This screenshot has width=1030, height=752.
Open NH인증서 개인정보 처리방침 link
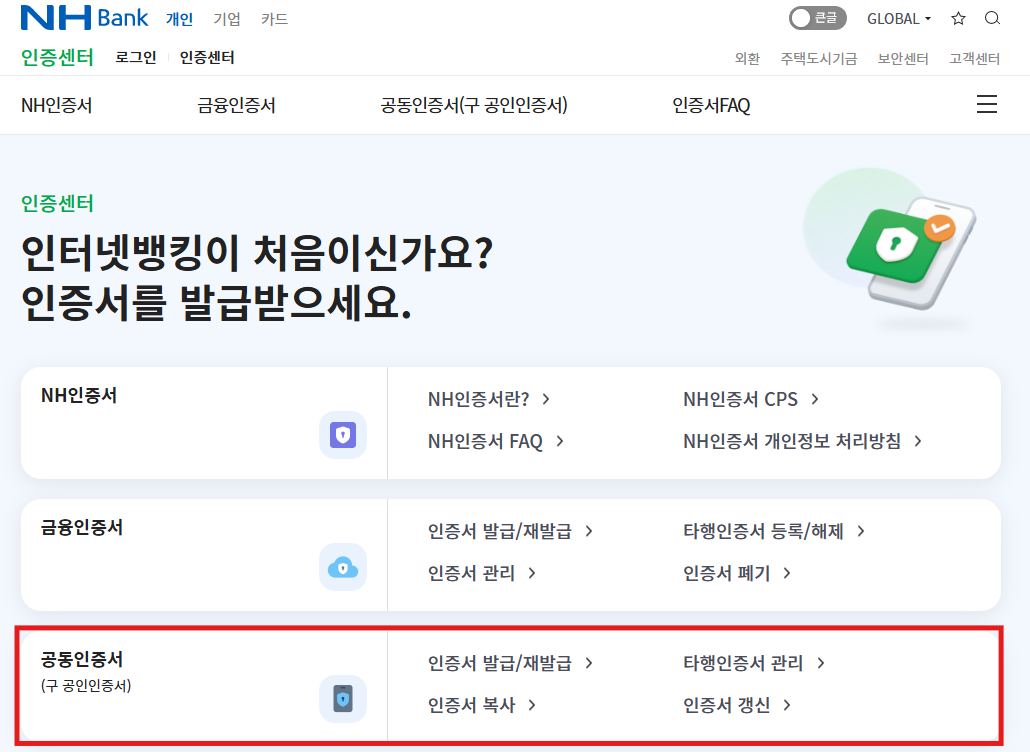[x=803, y=441]
